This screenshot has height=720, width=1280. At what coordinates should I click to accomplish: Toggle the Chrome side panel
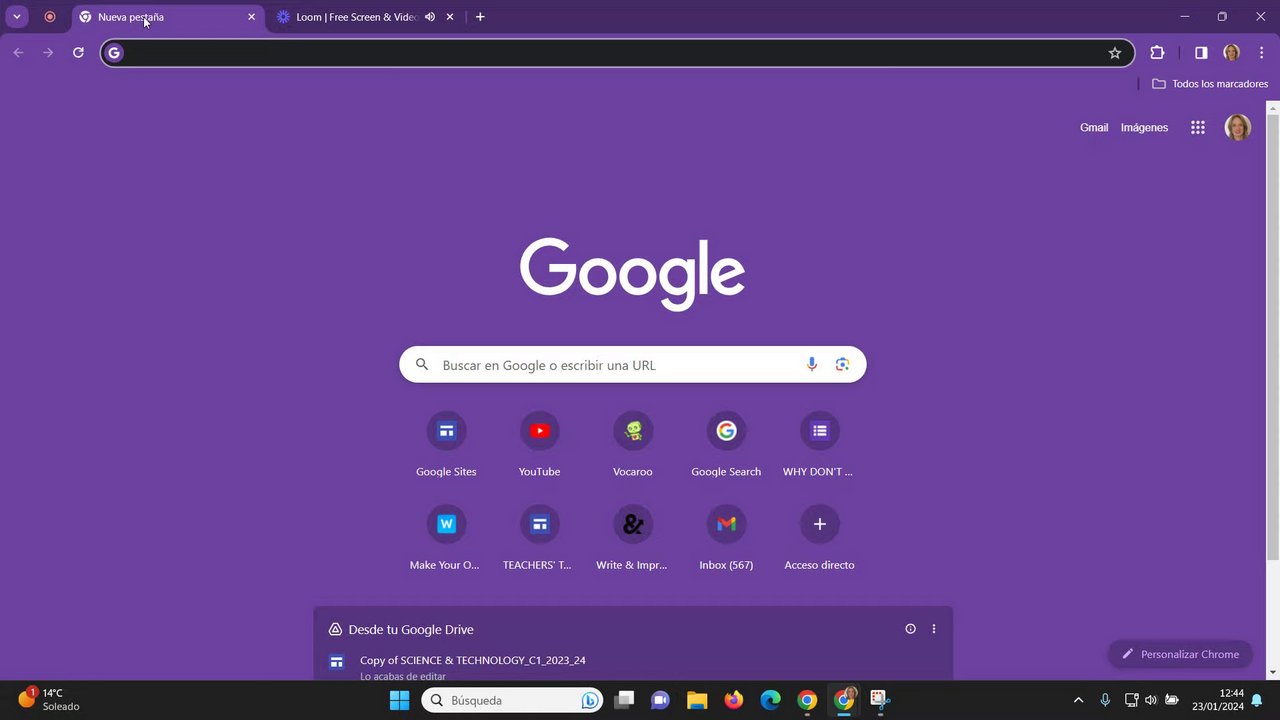[1201, 53]
